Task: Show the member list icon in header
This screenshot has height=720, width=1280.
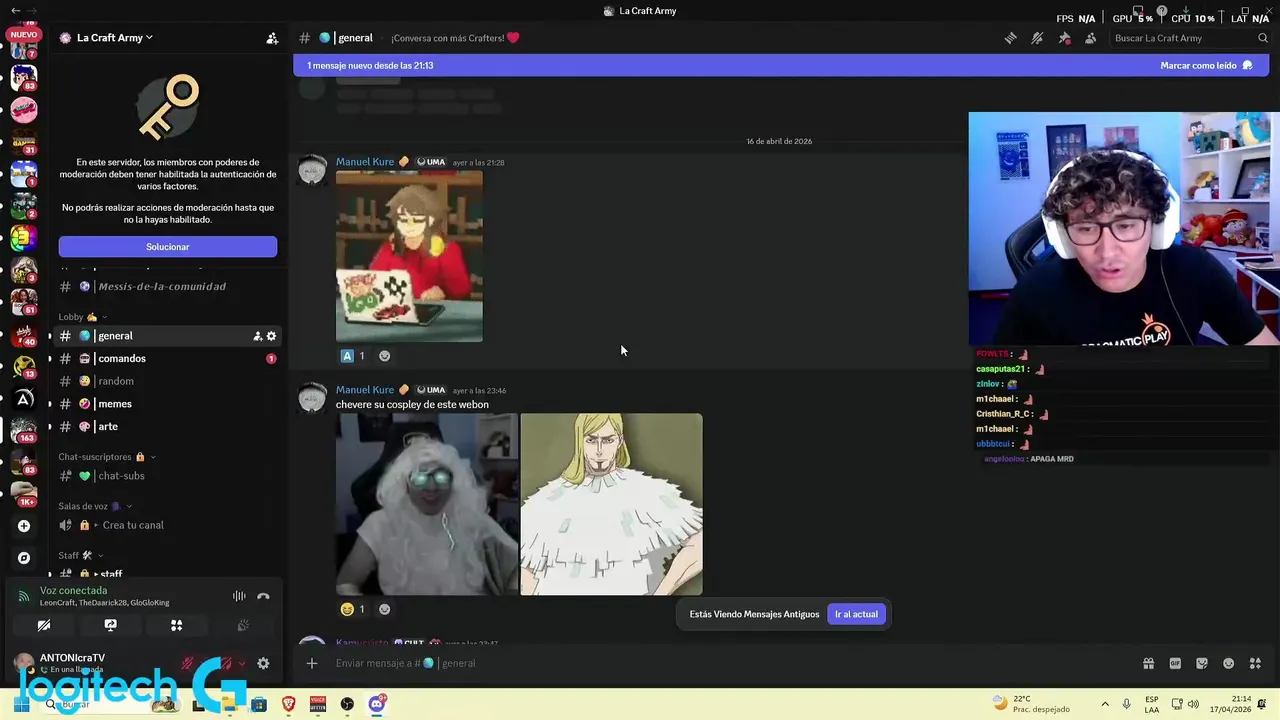Action: click(1090, 38)
